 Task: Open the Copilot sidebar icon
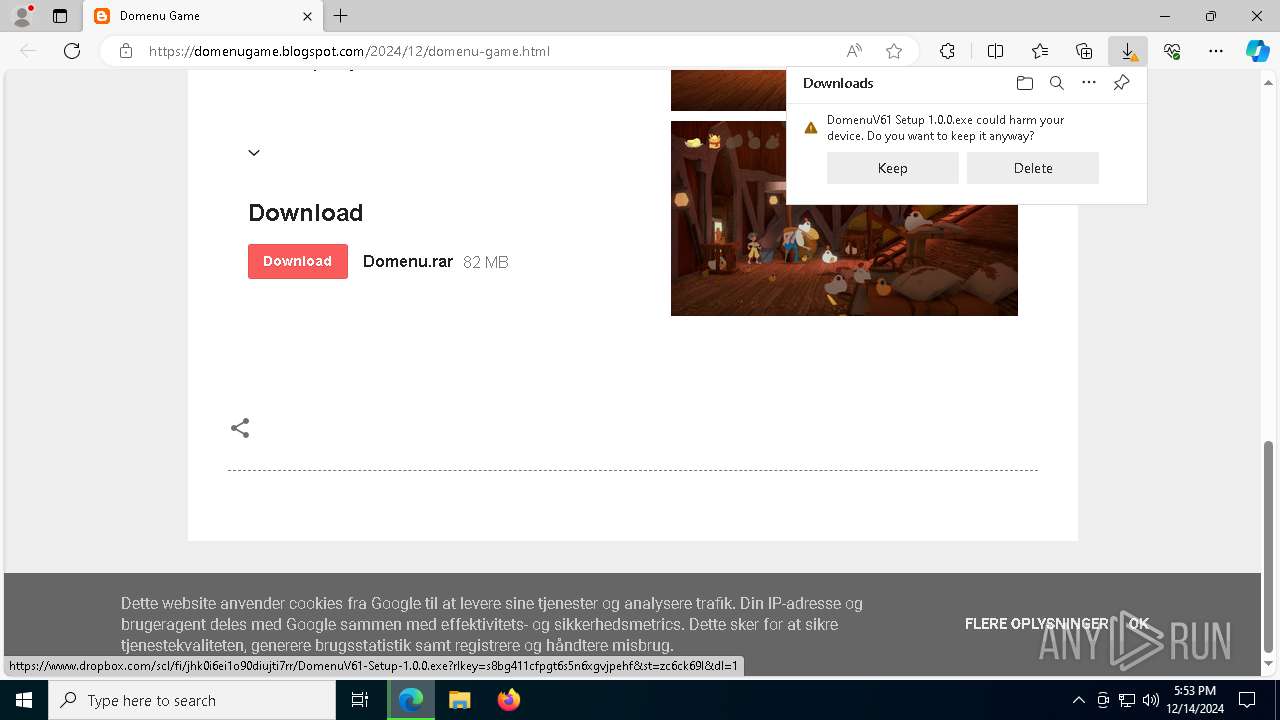tap(1257, 51)
